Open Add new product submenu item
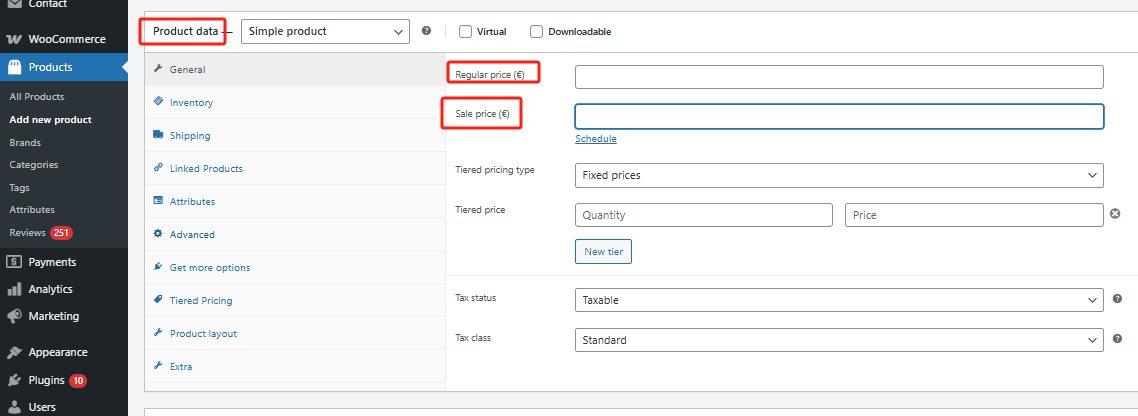 [x=51, y=120]
